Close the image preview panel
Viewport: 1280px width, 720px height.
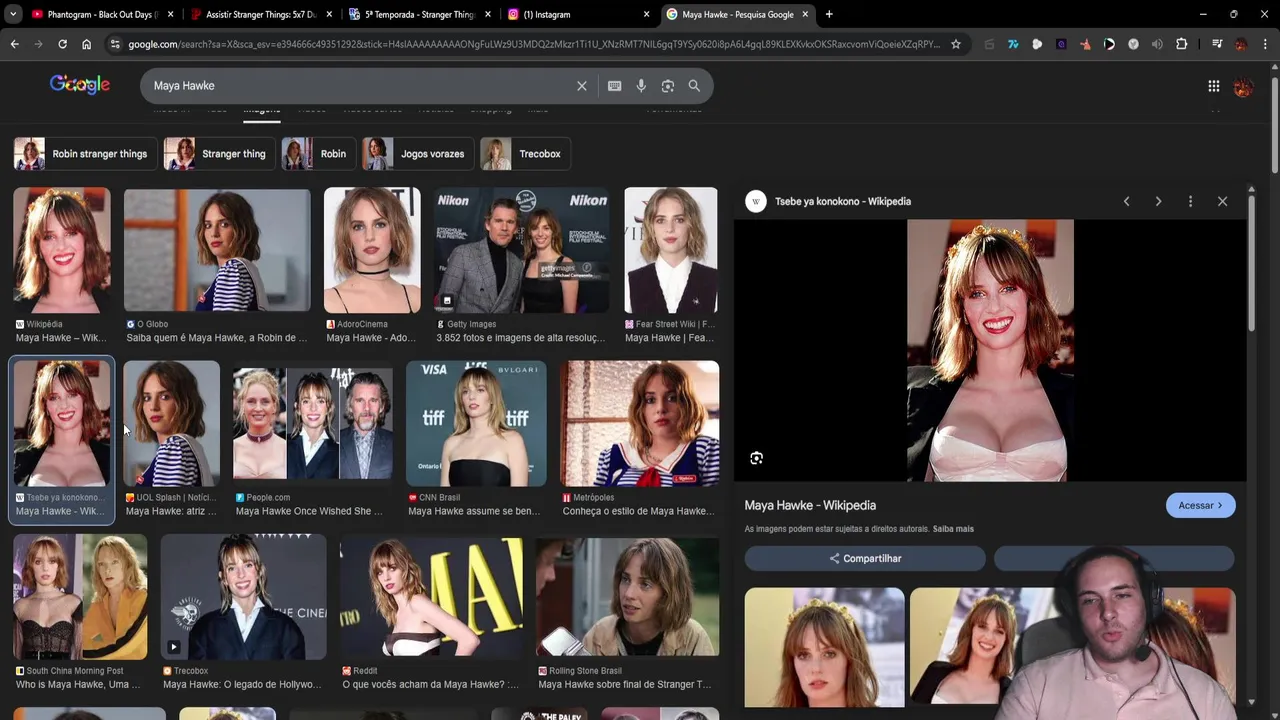1222,201
